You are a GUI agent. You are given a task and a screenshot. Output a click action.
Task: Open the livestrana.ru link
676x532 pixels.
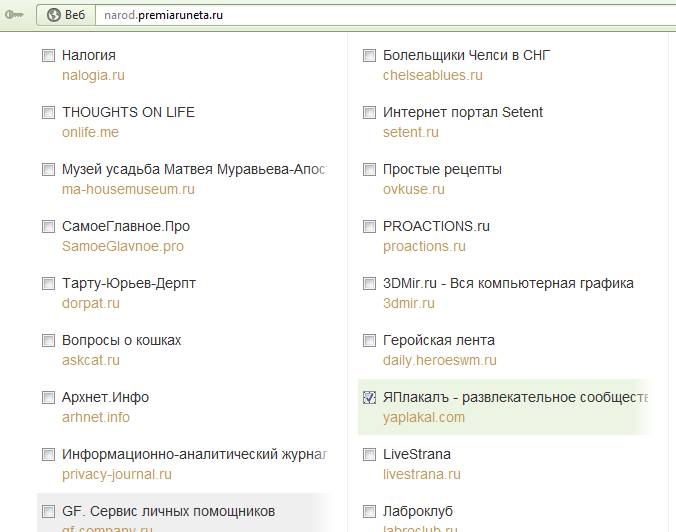(x=422, y=474)
